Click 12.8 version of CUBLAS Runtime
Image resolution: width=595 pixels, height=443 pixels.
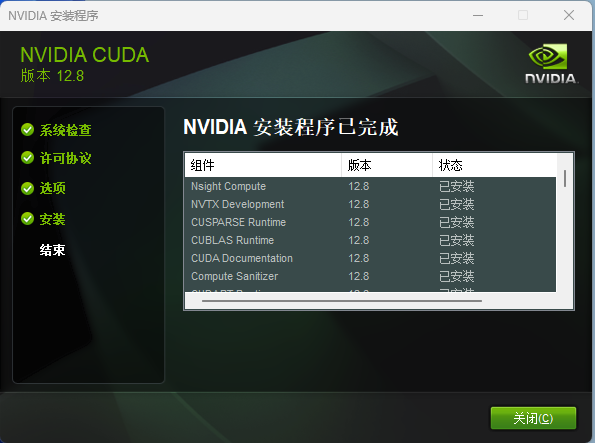359,240
